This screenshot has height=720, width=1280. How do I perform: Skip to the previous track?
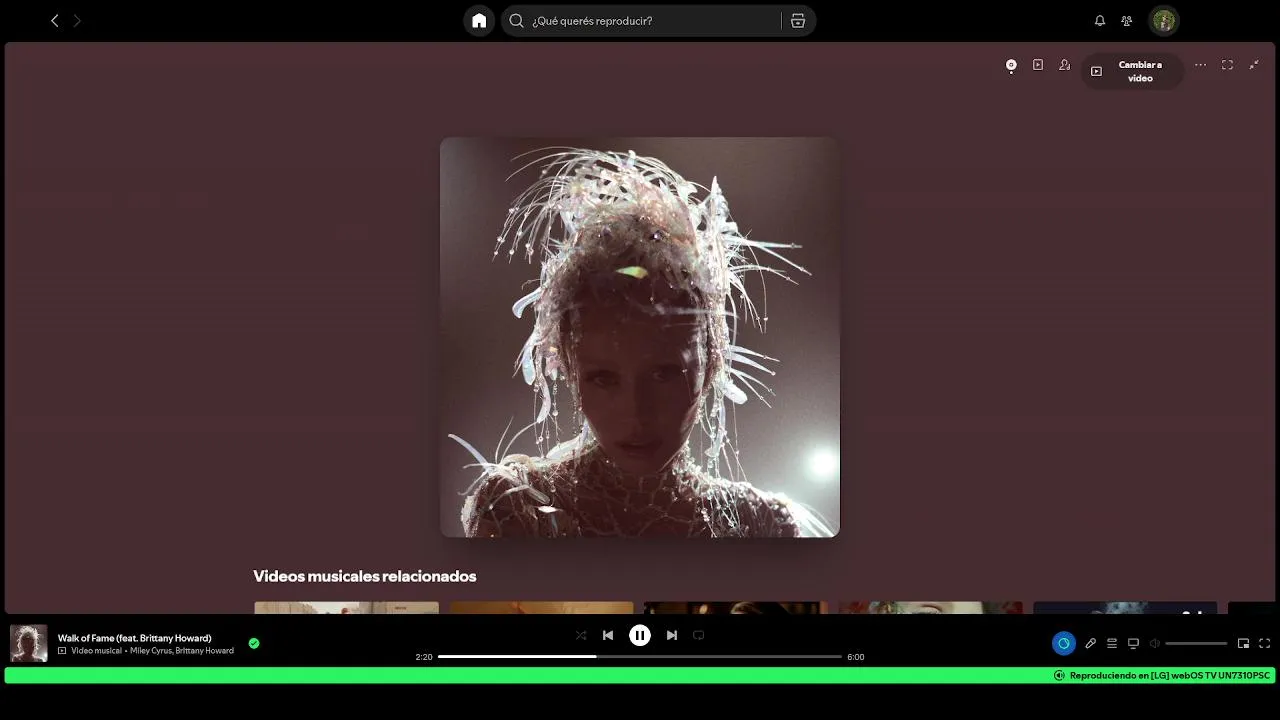608,635
